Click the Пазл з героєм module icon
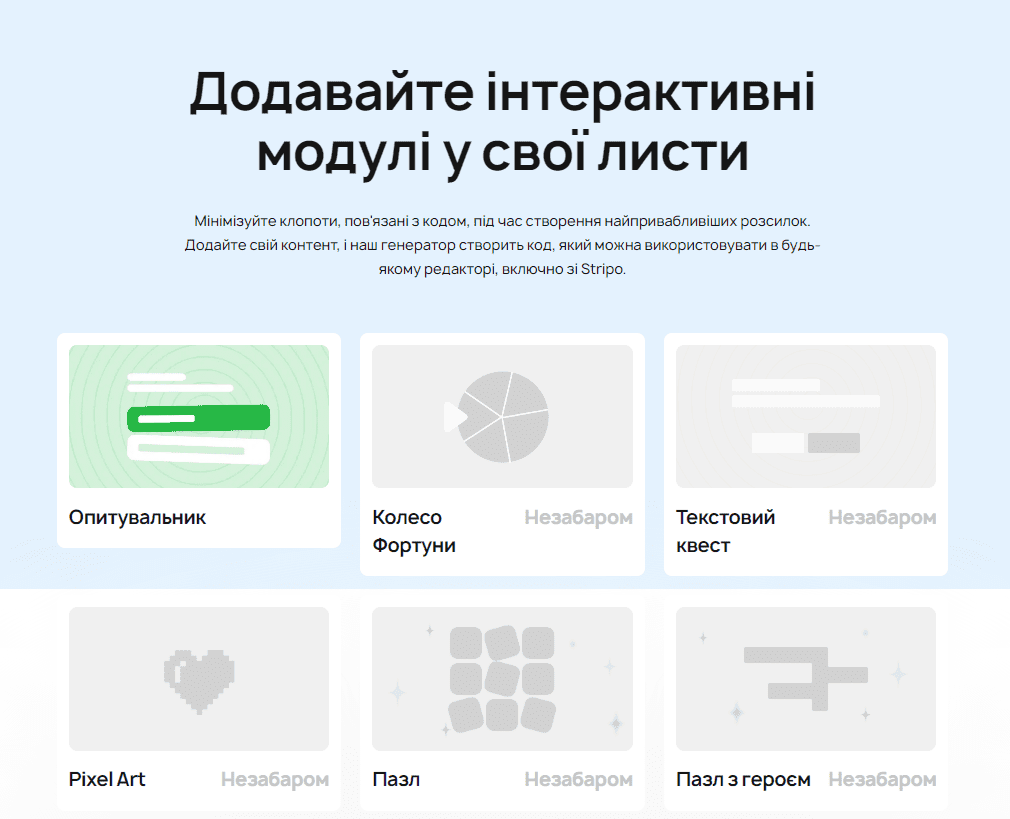The width and height of the screenshot is (1010, 819). click(x=805, y=678)
